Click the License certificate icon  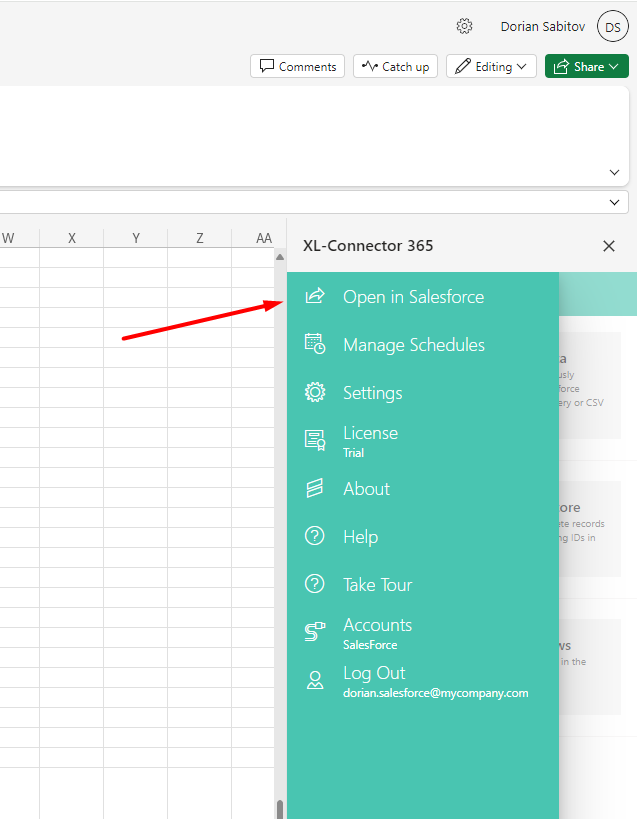click(315, 440)
